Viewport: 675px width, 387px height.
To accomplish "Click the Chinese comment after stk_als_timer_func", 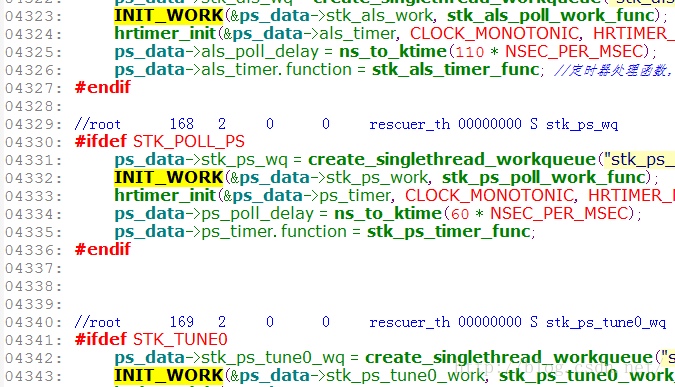I will [x=613, y=70].
